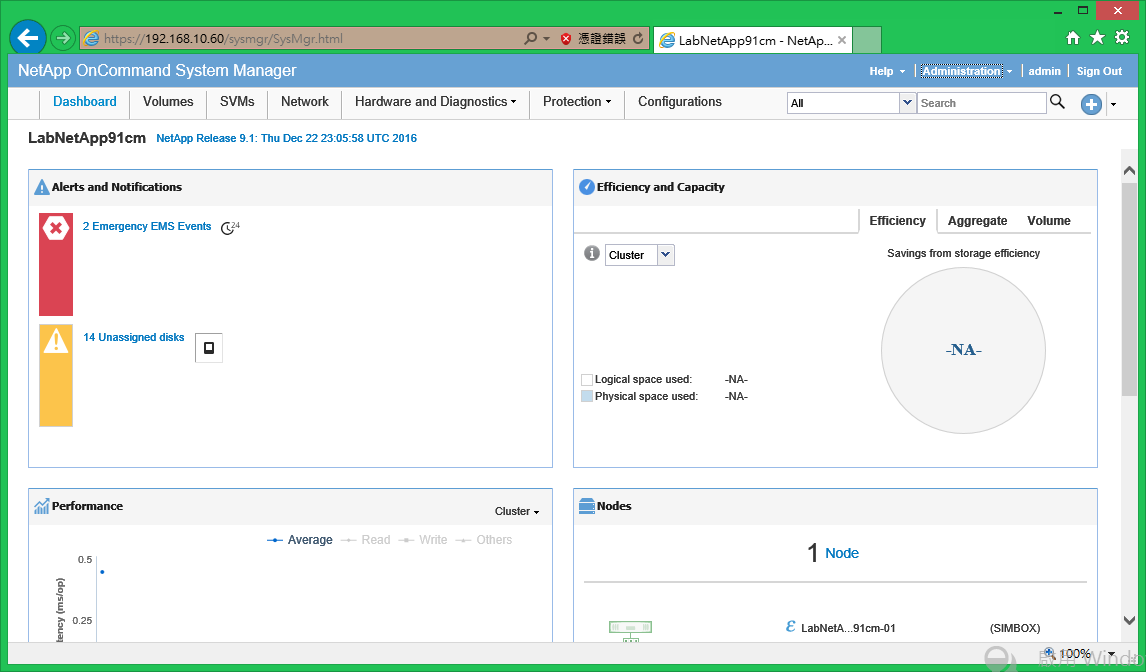
Task: Click the info icon beside the Cluster selector
Action: click(591, 254)
